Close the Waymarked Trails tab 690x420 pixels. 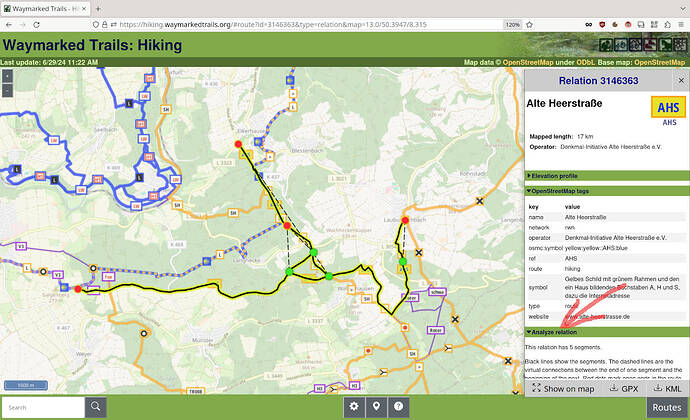pyautogui.click(x=84, y=8)
